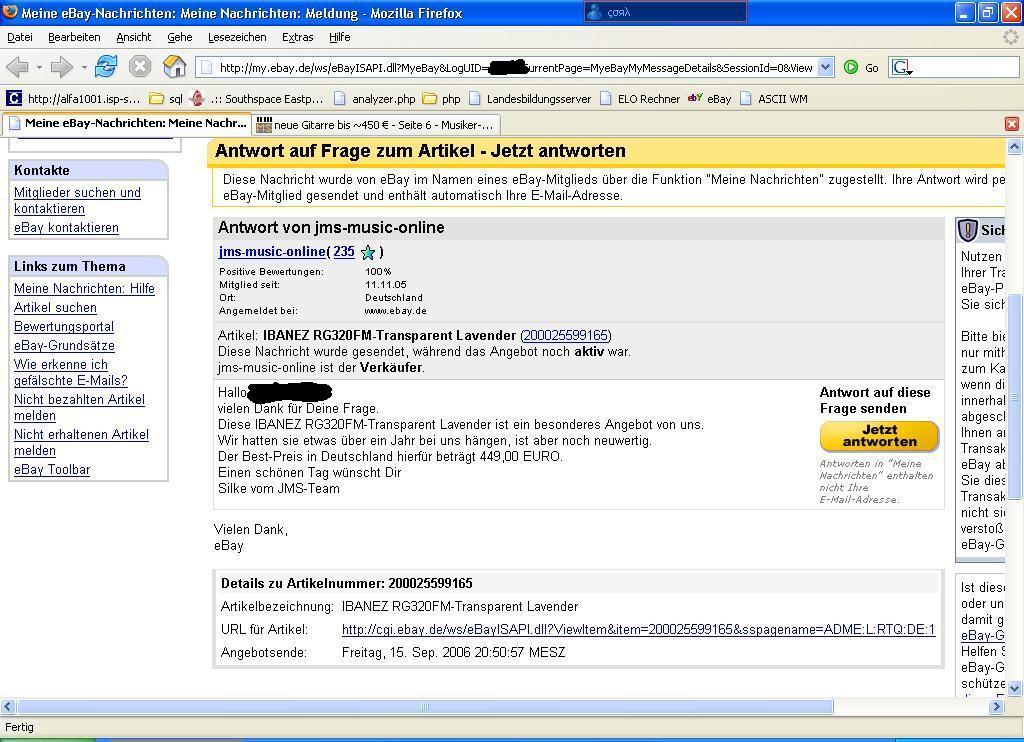Viewport: 1024px width, 742px height.
Task: Click the Stop loading icon
Action: pyautogui.click(x=140, y=67)
